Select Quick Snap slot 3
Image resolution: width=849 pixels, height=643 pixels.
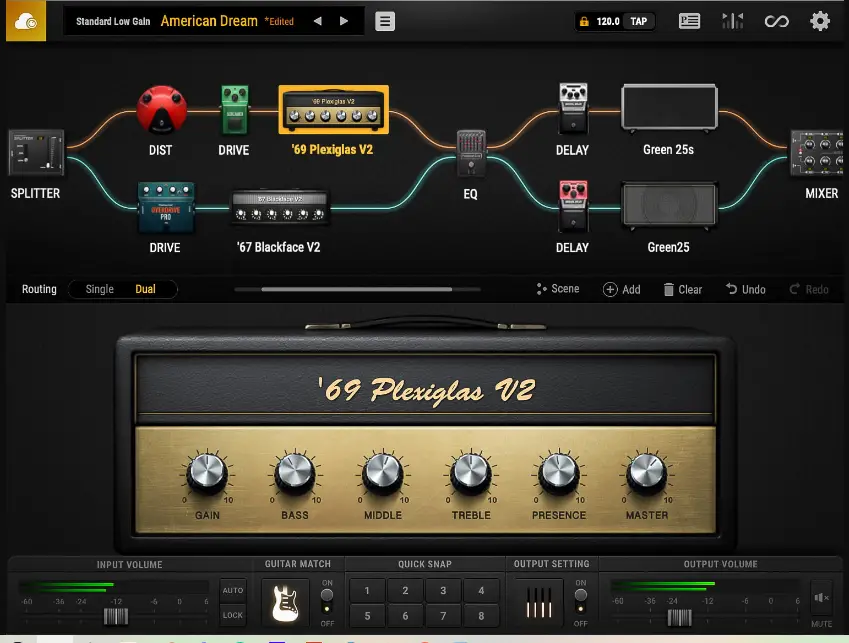coord(443,590)
